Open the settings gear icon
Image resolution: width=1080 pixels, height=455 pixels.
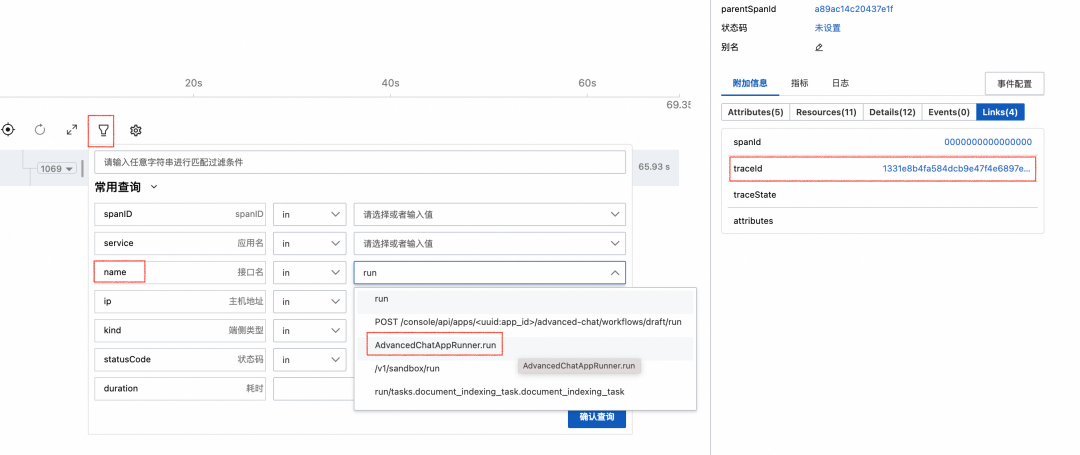136,130
